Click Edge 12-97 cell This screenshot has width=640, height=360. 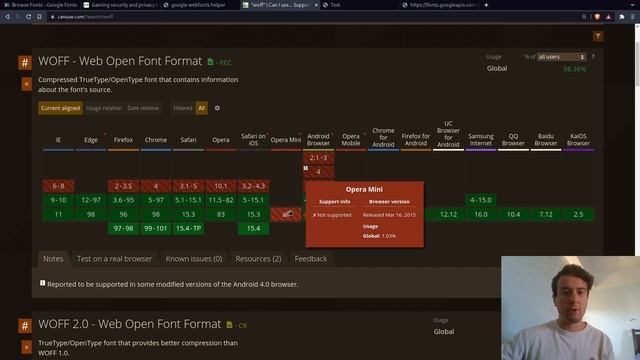91,200
